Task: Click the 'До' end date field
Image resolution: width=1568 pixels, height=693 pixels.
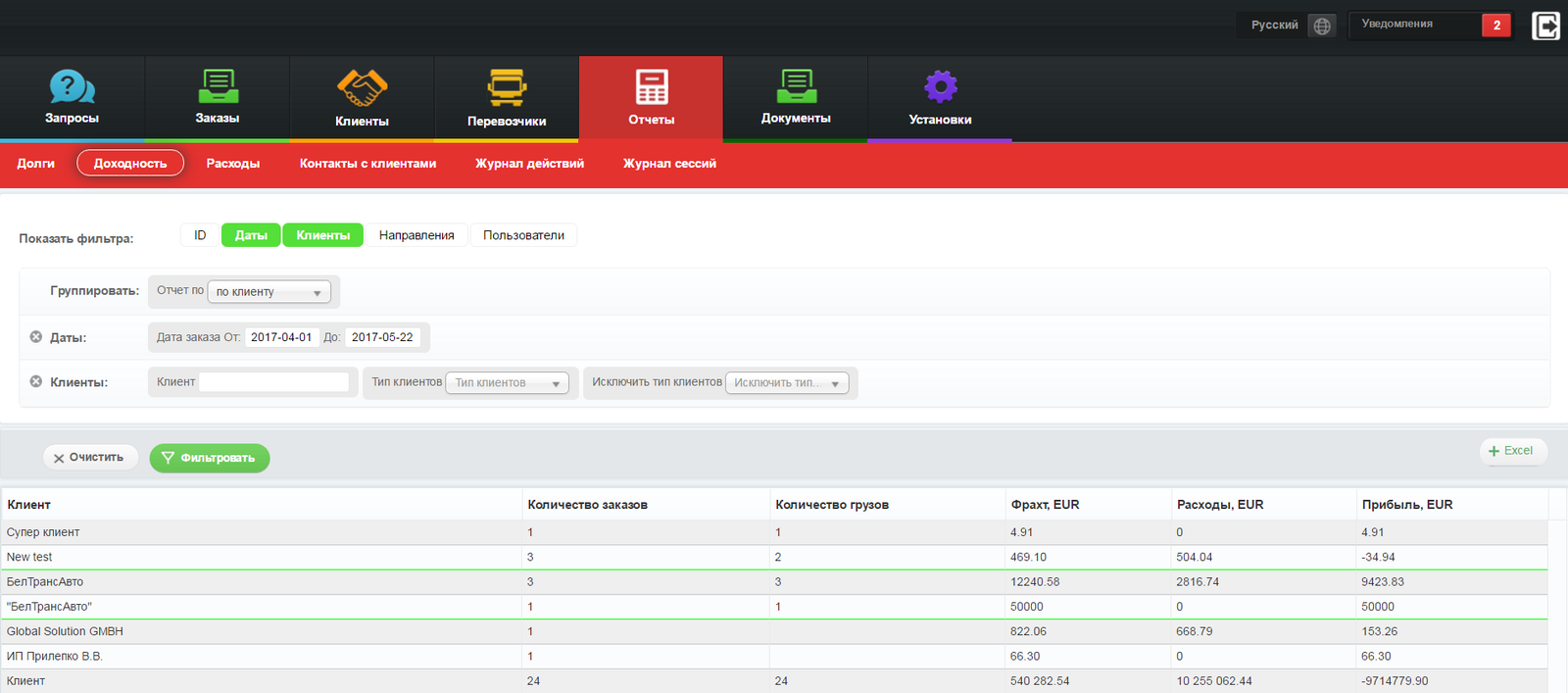Action: pyautogui.click(x=382, y=337)
